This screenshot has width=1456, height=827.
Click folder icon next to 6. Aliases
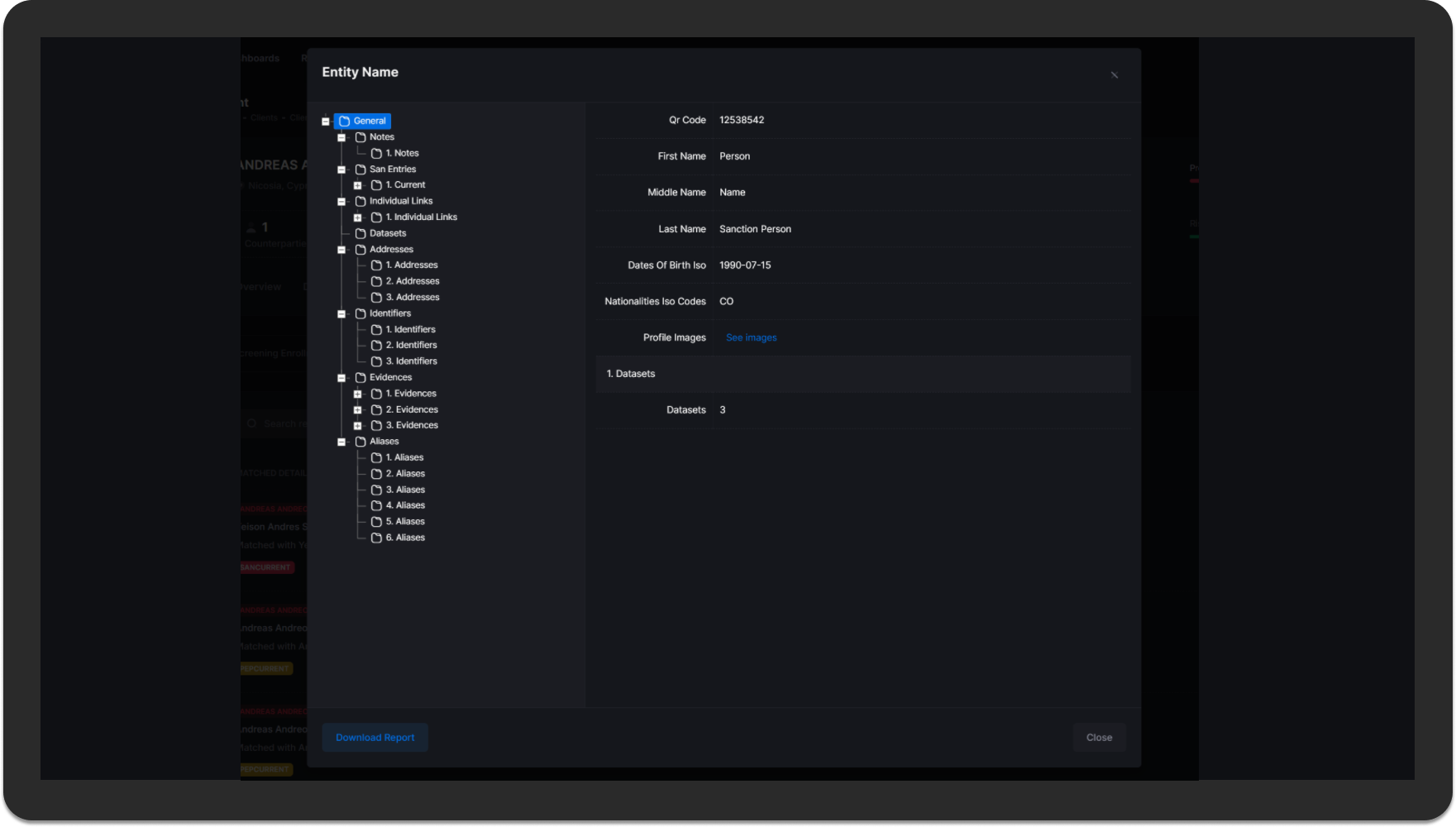376,538
